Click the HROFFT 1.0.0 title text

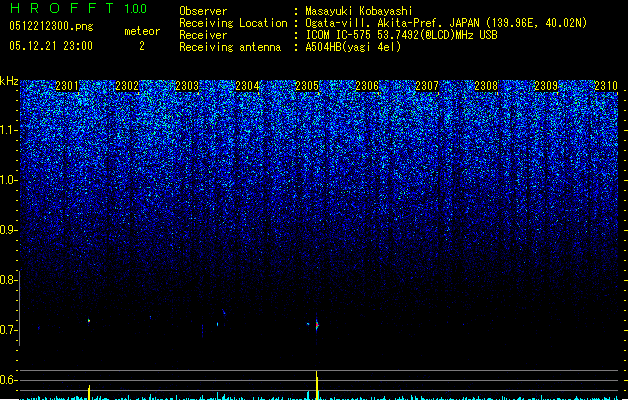[x=79, y=8]
